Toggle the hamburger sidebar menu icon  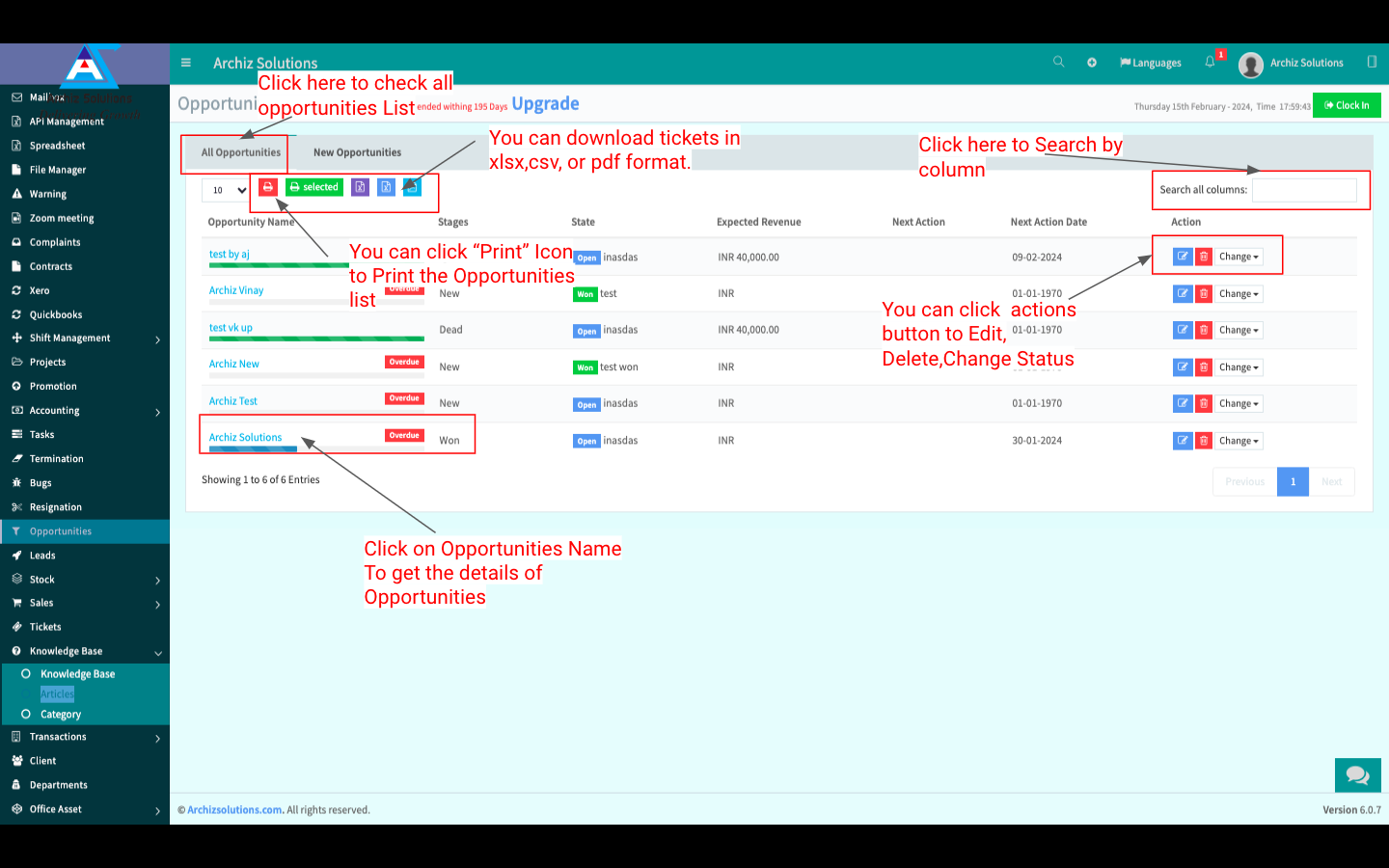point(186,63)
